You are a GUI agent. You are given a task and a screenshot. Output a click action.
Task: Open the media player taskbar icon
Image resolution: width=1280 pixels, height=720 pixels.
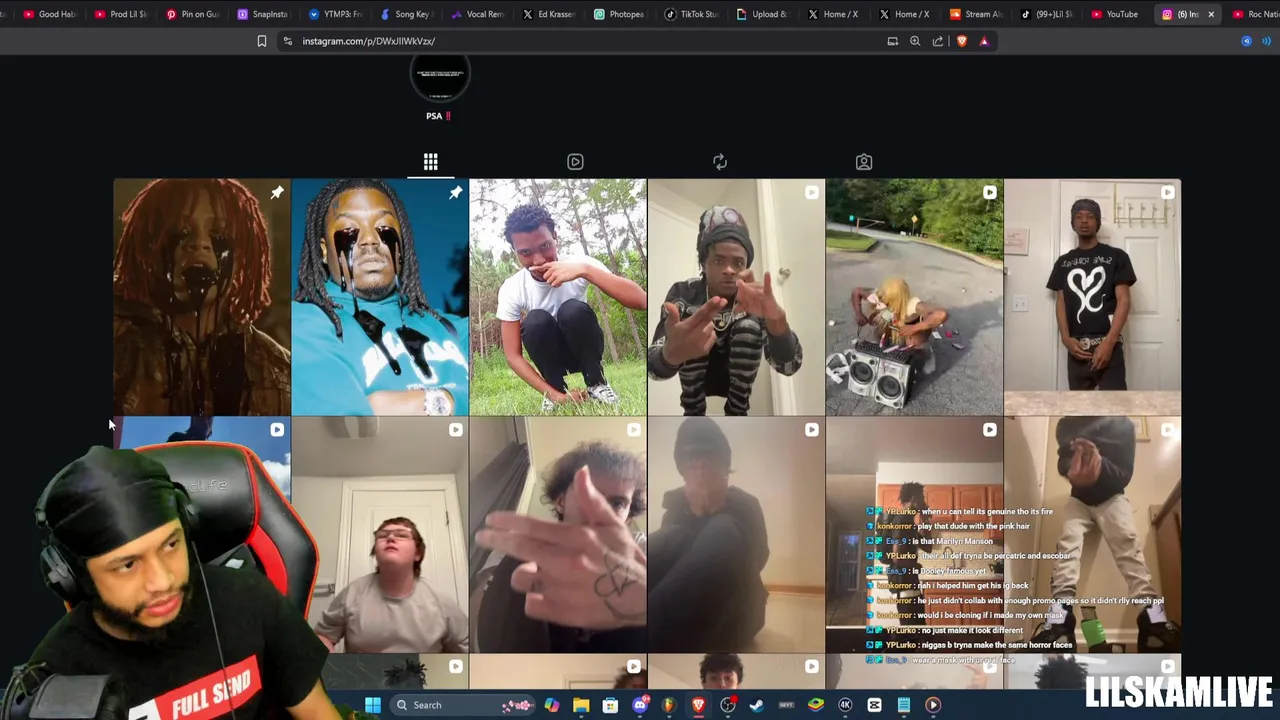tap(933, 705)
